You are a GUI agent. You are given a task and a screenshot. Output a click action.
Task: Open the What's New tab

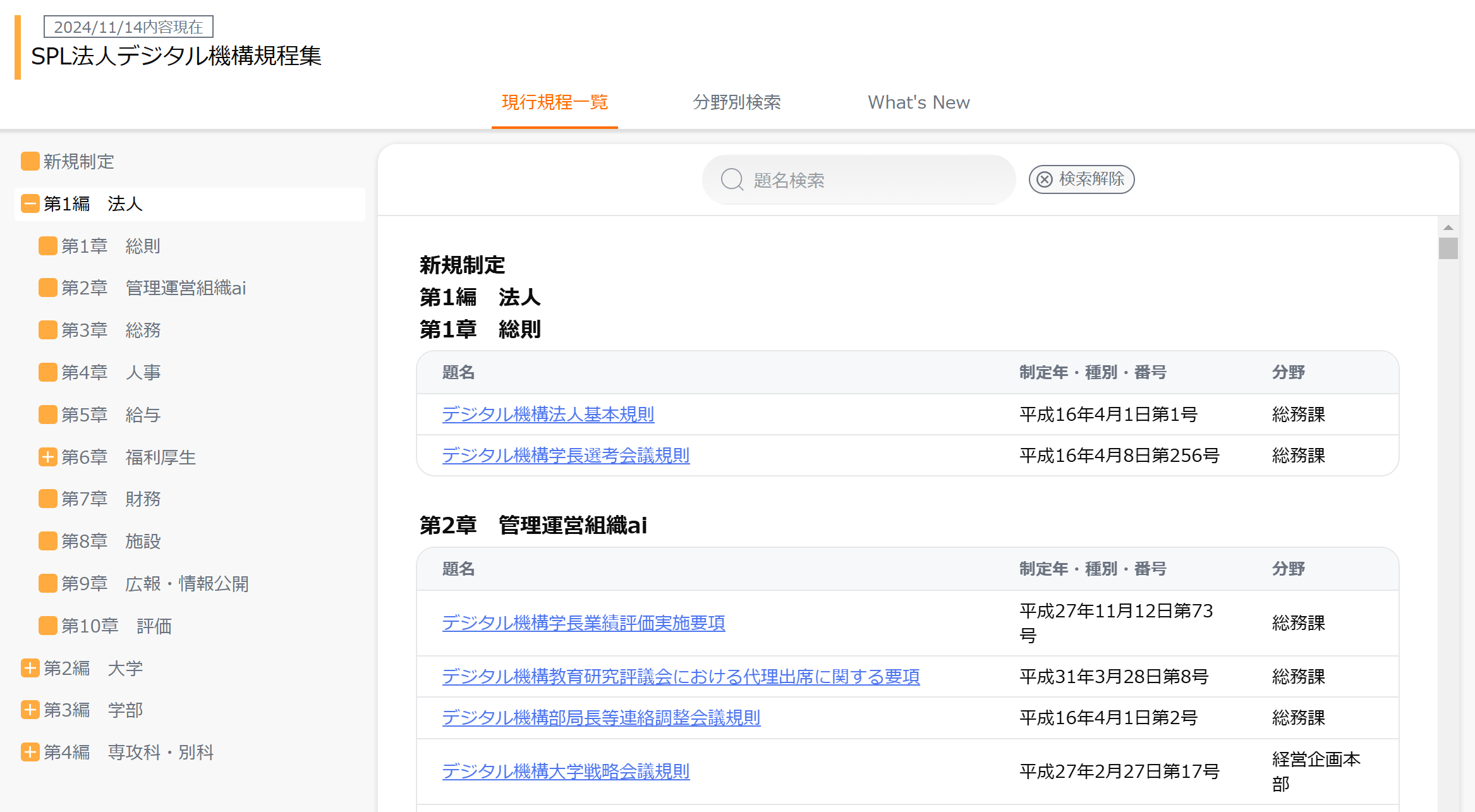918,102
